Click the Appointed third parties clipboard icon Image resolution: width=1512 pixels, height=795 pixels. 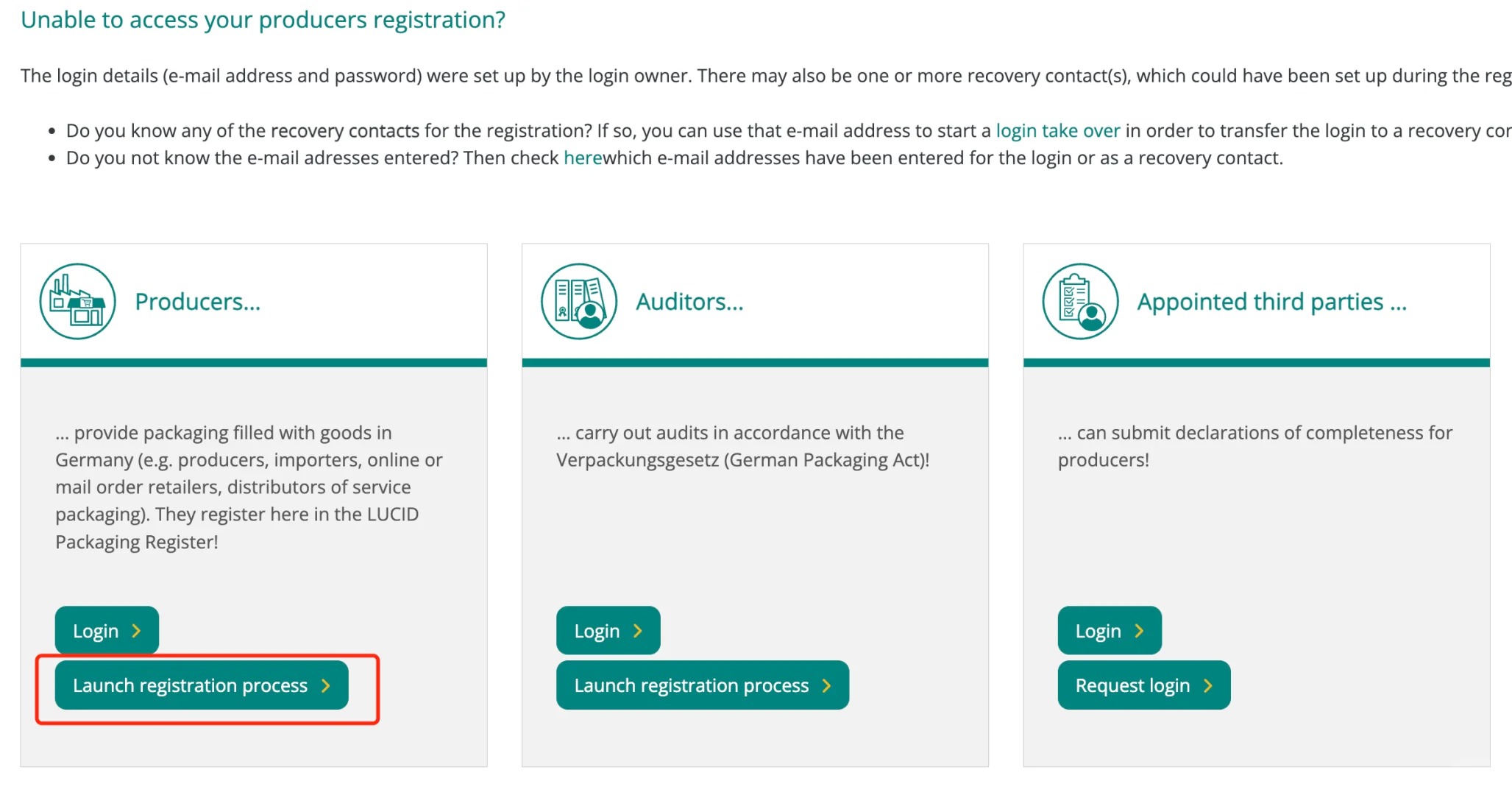coord(1080,302)
